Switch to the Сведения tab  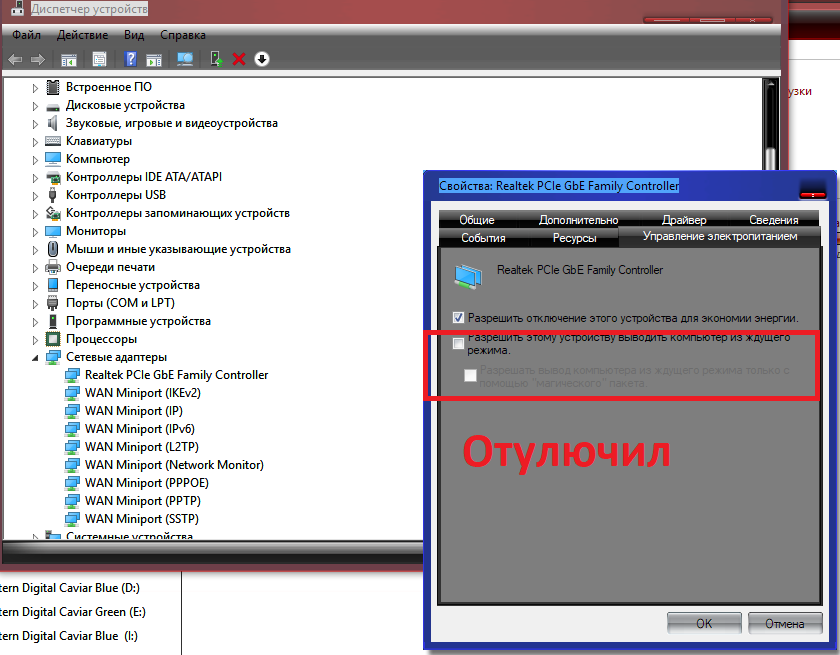(774, 220)
